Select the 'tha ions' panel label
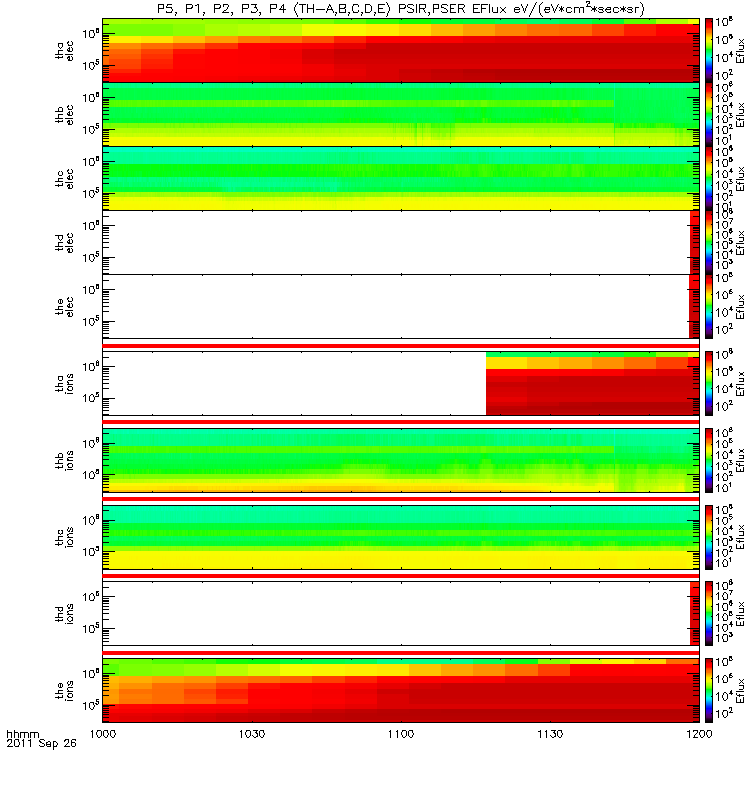 click(x=64, y=384)
